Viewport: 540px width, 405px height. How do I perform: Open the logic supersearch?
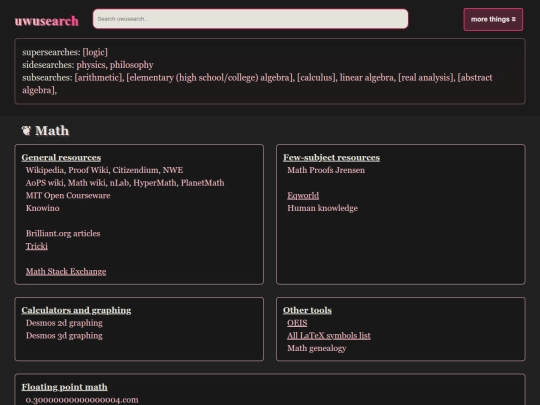95,52
